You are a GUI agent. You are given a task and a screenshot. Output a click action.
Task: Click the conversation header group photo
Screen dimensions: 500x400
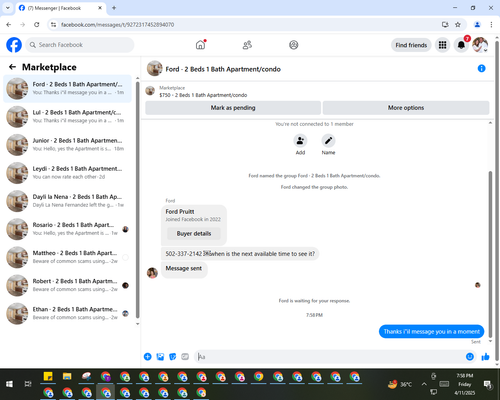pyautogui.click(x=154, y=68)
